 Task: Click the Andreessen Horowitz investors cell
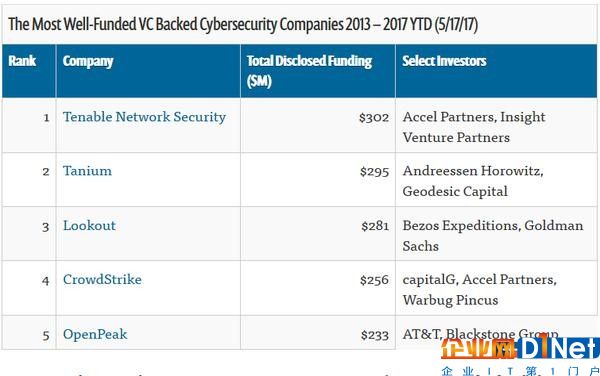click(x=496, y=180)
